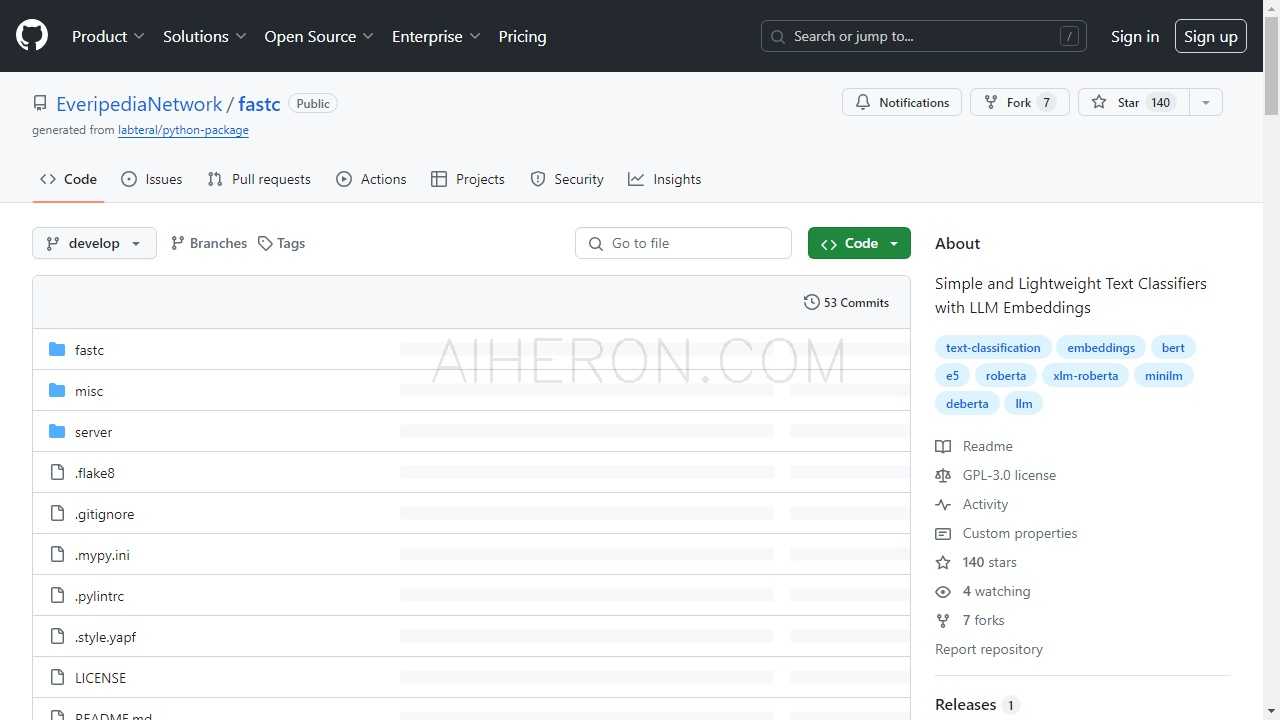Open the labteral/python-package template link
Image resolution: width=1280 pixels, height=720 pixels.
click(x=183, y=131)
